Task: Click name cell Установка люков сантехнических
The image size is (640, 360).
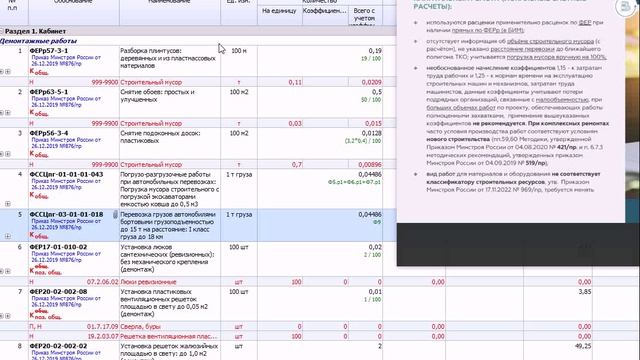Action: pyautogui.click(x=169, y=258)
